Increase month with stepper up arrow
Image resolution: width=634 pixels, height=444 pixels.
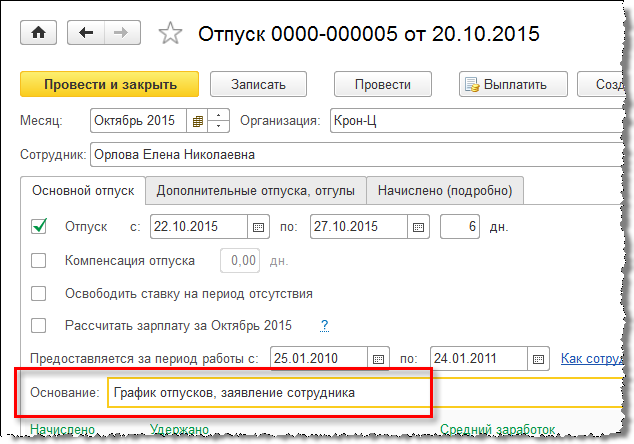pos(218,115)
